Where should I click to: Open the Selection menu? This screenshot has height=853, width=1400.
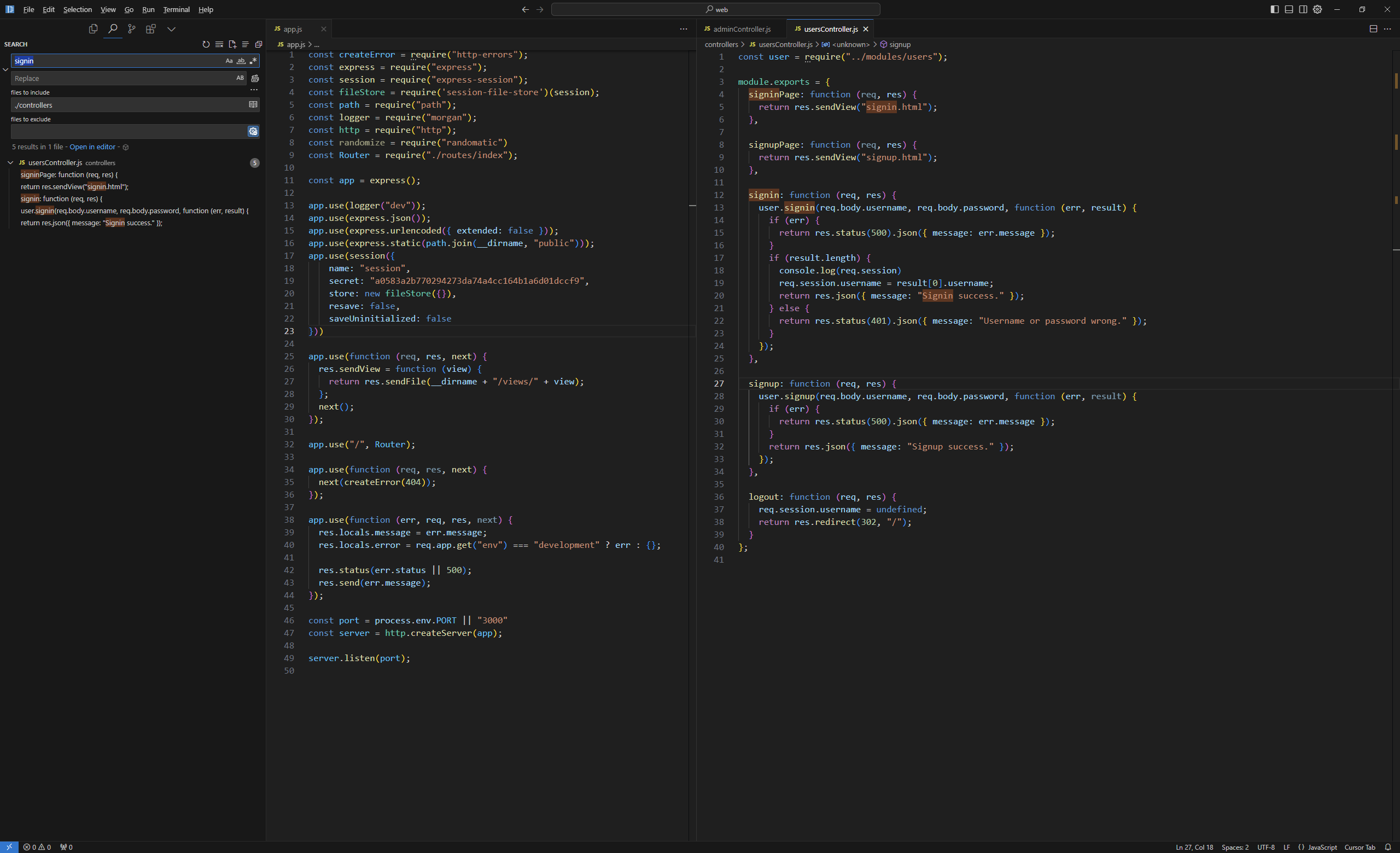[x=77, y=9]
